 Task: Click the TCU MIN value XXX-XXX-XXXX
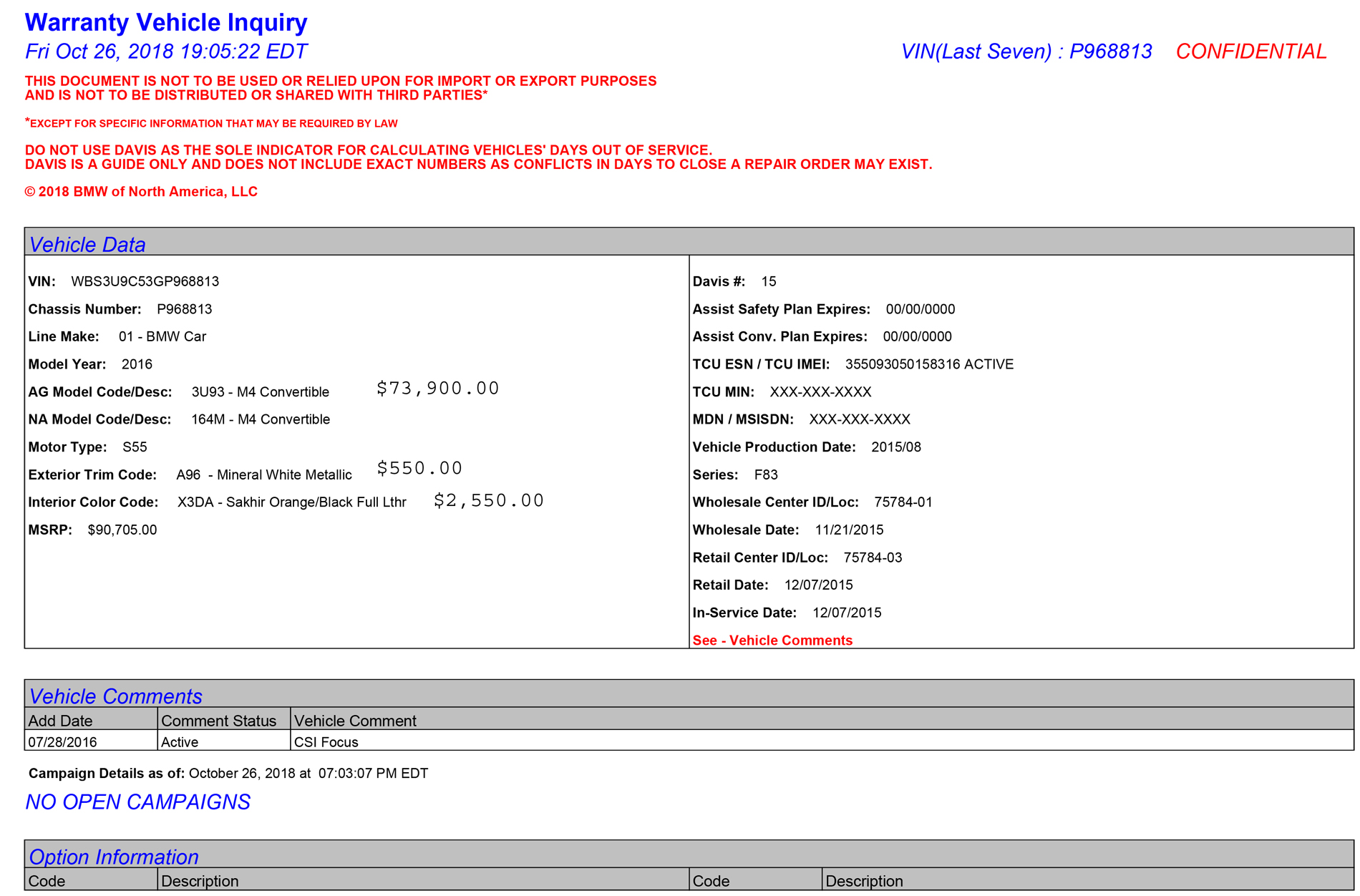coord(820,392)
